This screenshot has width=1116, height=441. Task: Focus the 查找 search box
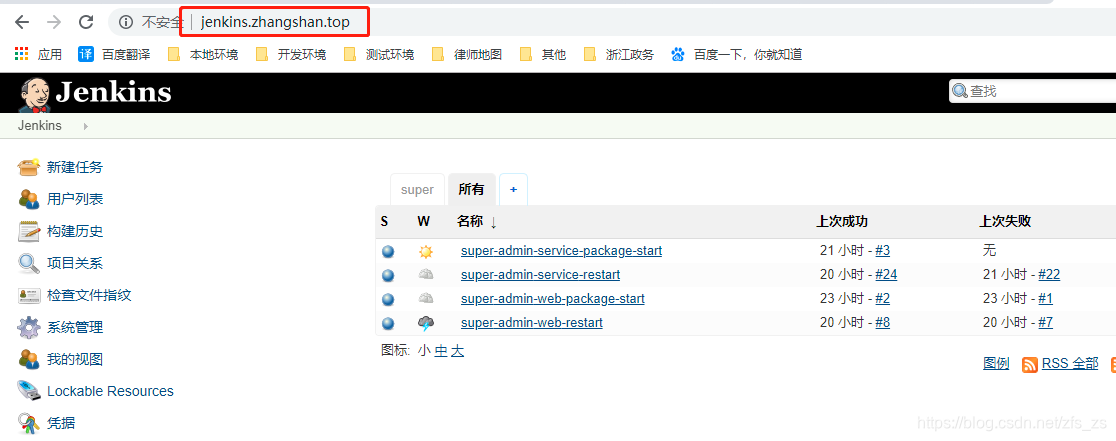coord(1033,91)
